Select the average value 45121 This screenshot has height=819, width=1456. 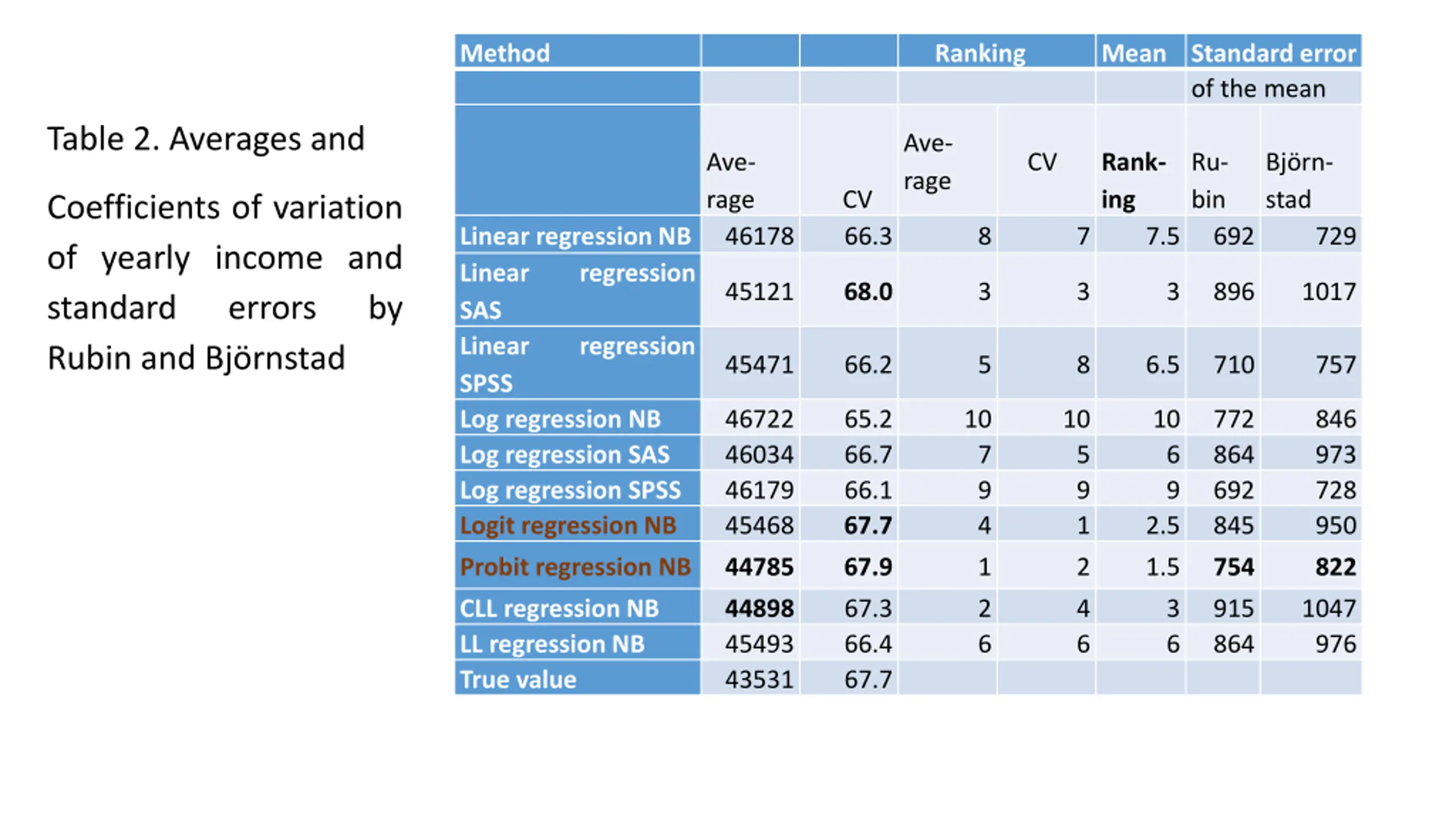pyautogui.click(x=759, y=291)
